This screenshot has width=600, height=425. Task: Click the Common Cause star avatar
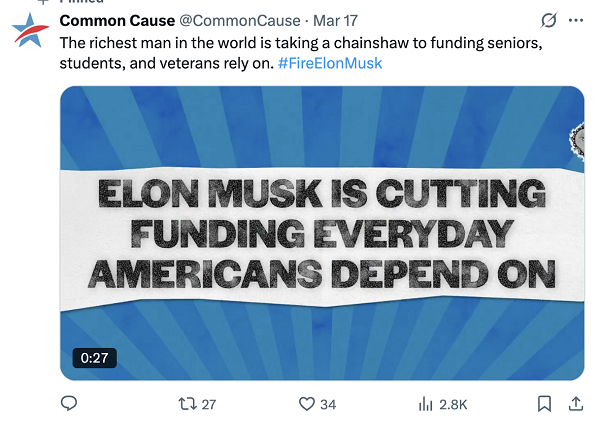coord(31,31)
